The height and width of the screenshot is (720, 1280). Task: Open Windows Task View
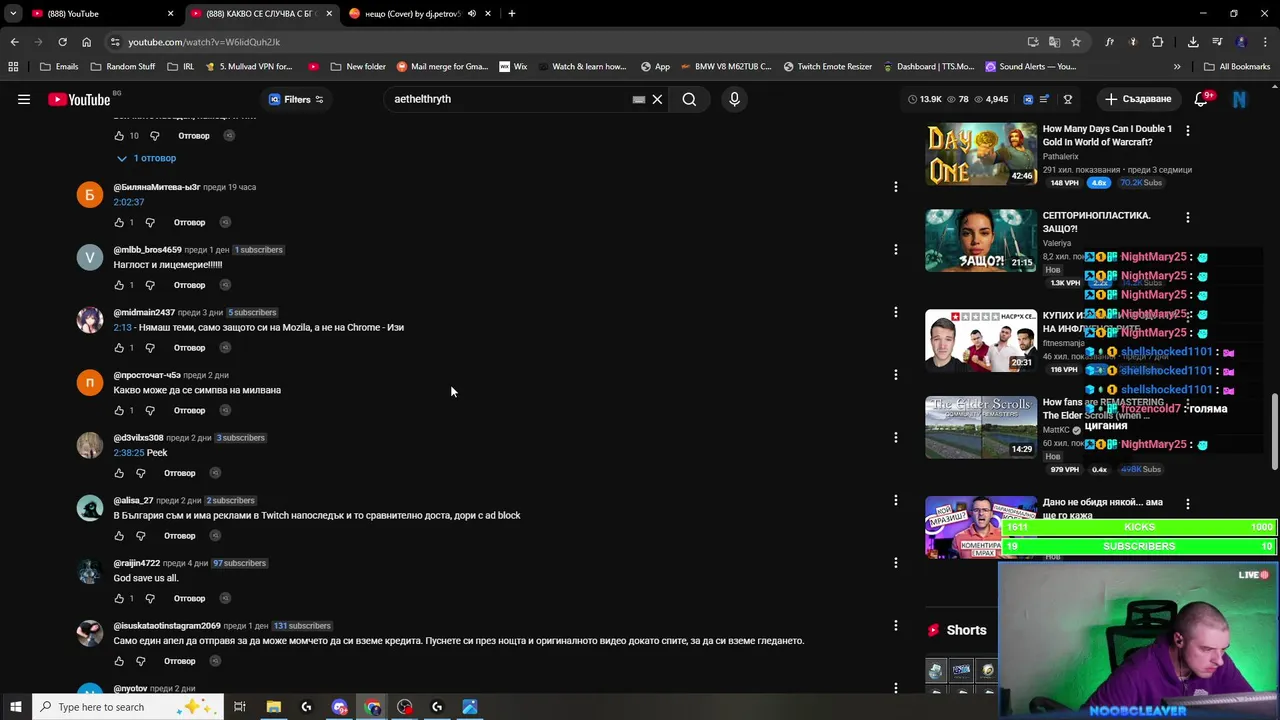click(240, 707)
